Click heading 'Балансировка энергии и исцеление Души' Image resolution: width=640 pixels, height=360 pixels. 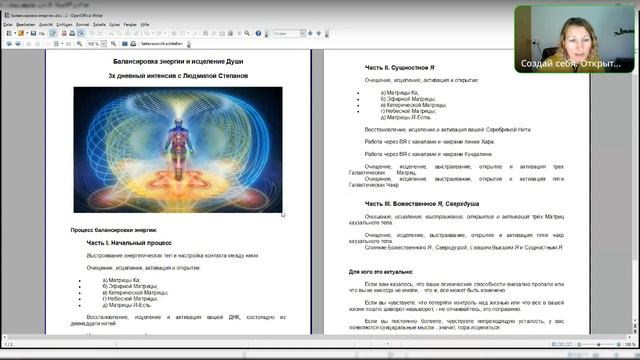(x=178, y=61)
